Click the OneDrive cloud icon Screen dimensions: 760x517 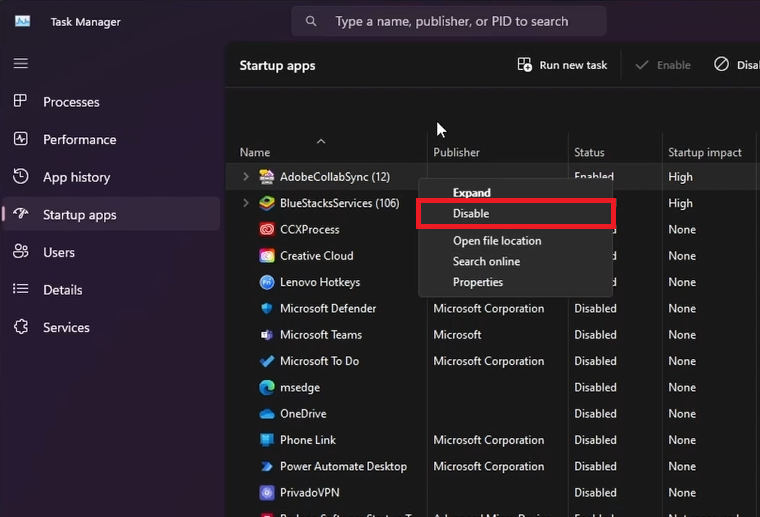(x=267, y=414)
